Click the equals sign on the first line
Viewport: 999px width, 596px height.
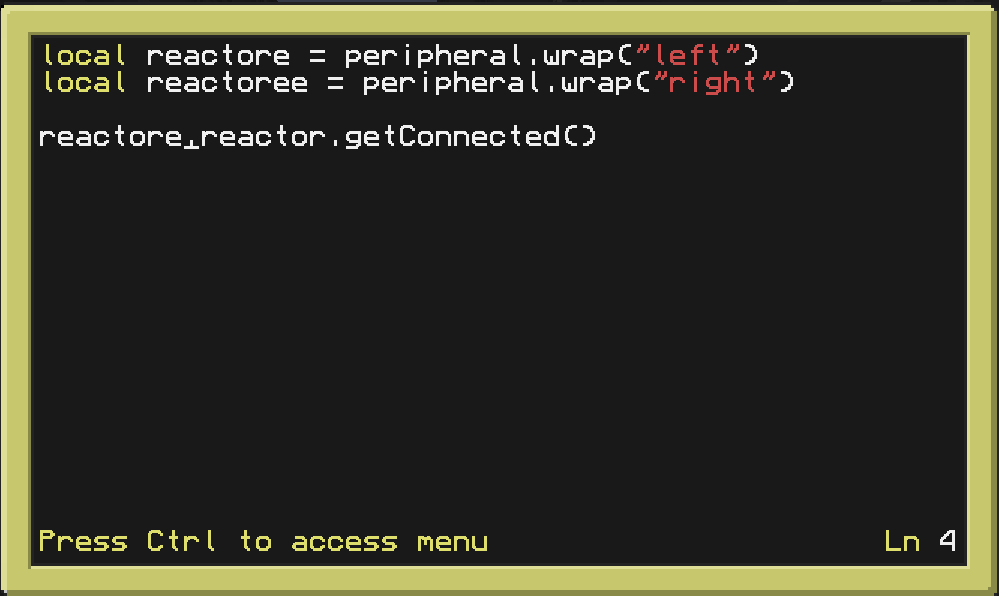click(317, 56)
